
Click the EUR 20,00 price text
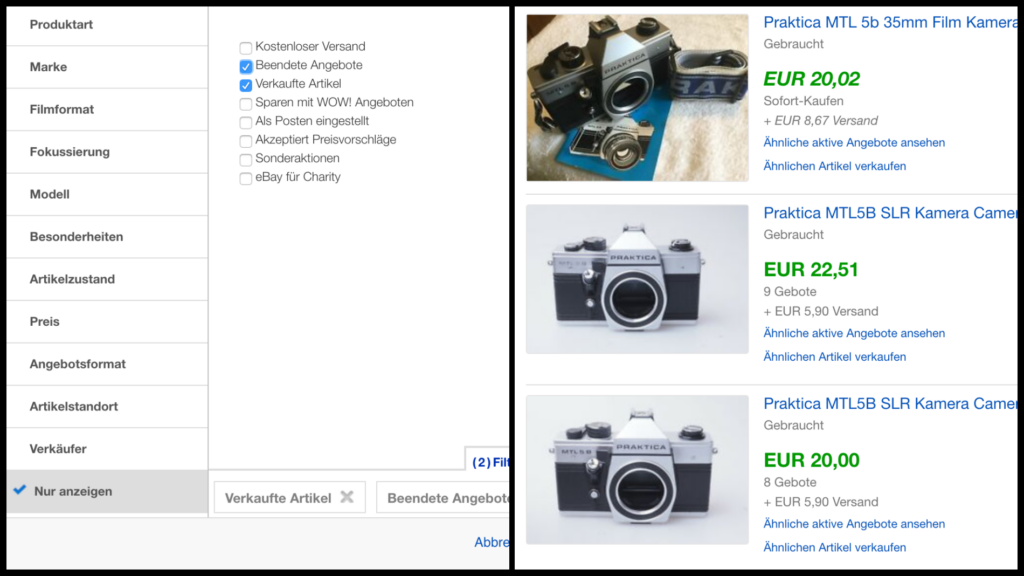[x=812, y=460]
